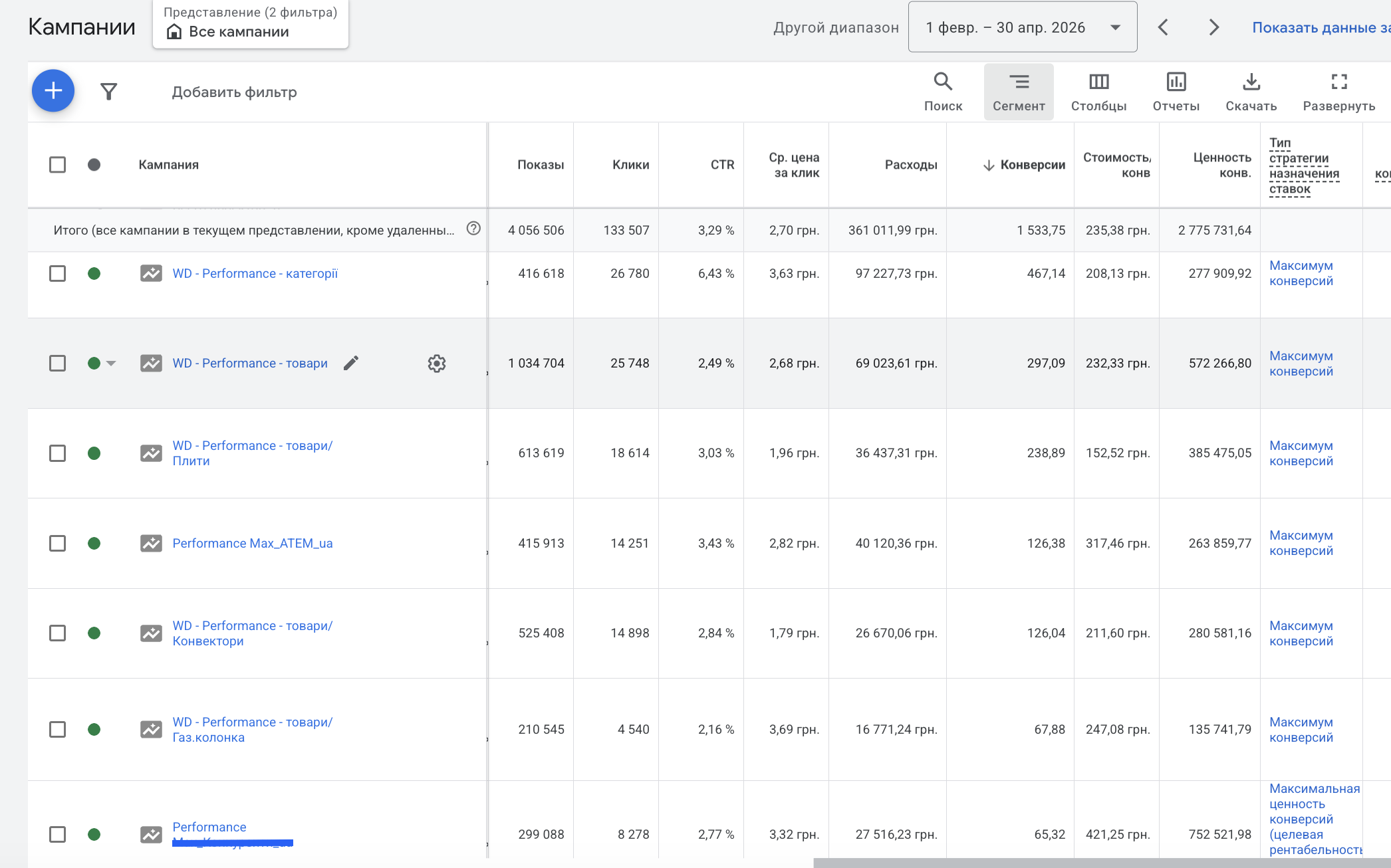Click conversions value 297,09
Screen dimensions: 1391x868
coord(1046,363)
